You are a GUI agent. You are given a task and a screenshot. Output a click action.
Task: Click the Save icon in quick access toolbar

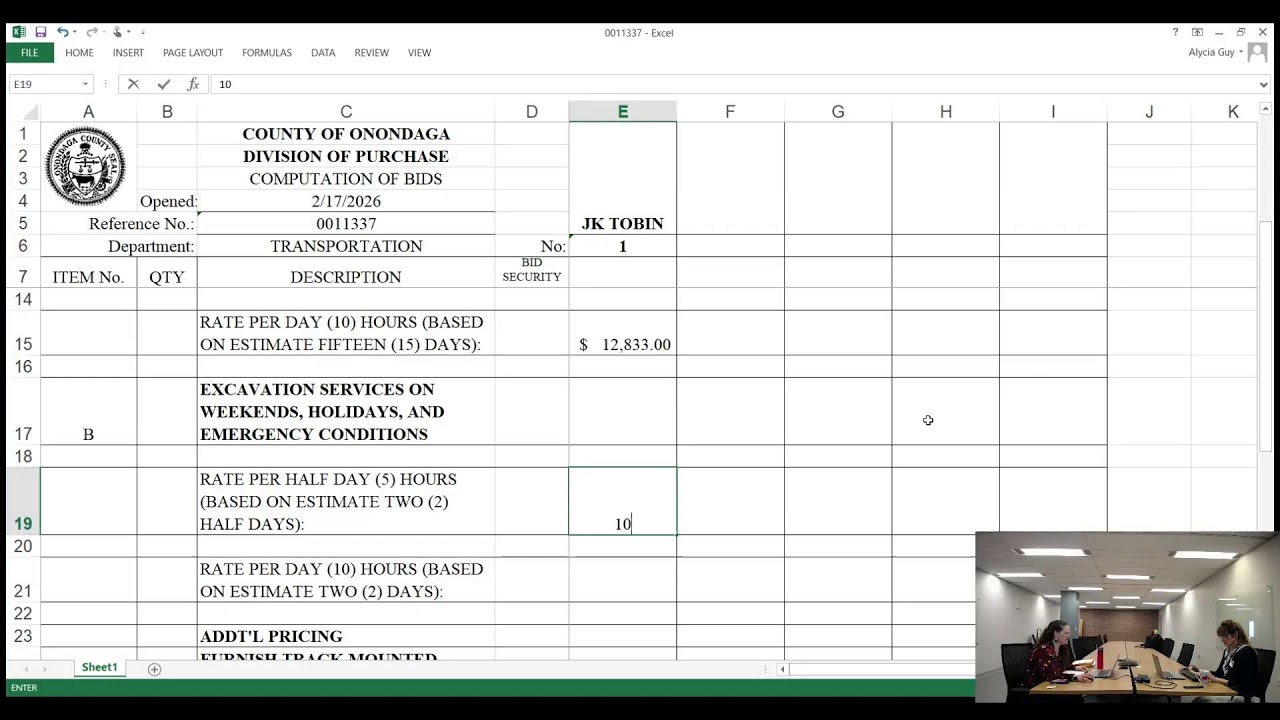coord(40,32)
